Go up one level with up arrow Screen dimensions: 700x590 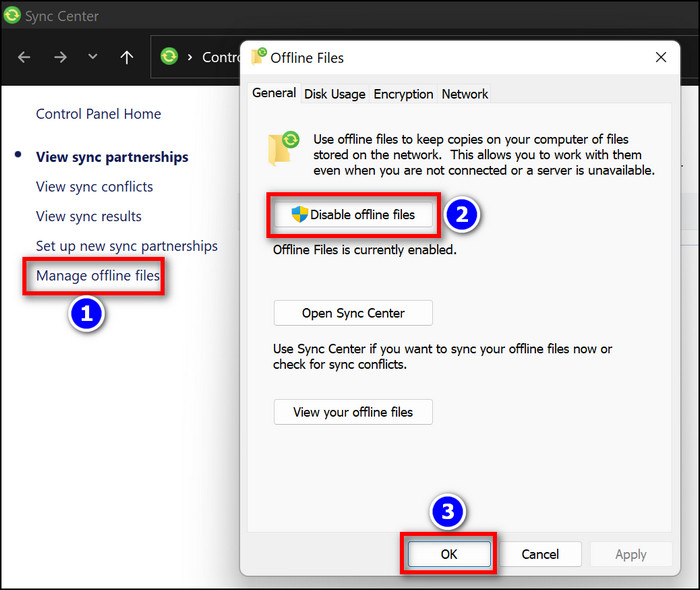(x=127, y=57)
